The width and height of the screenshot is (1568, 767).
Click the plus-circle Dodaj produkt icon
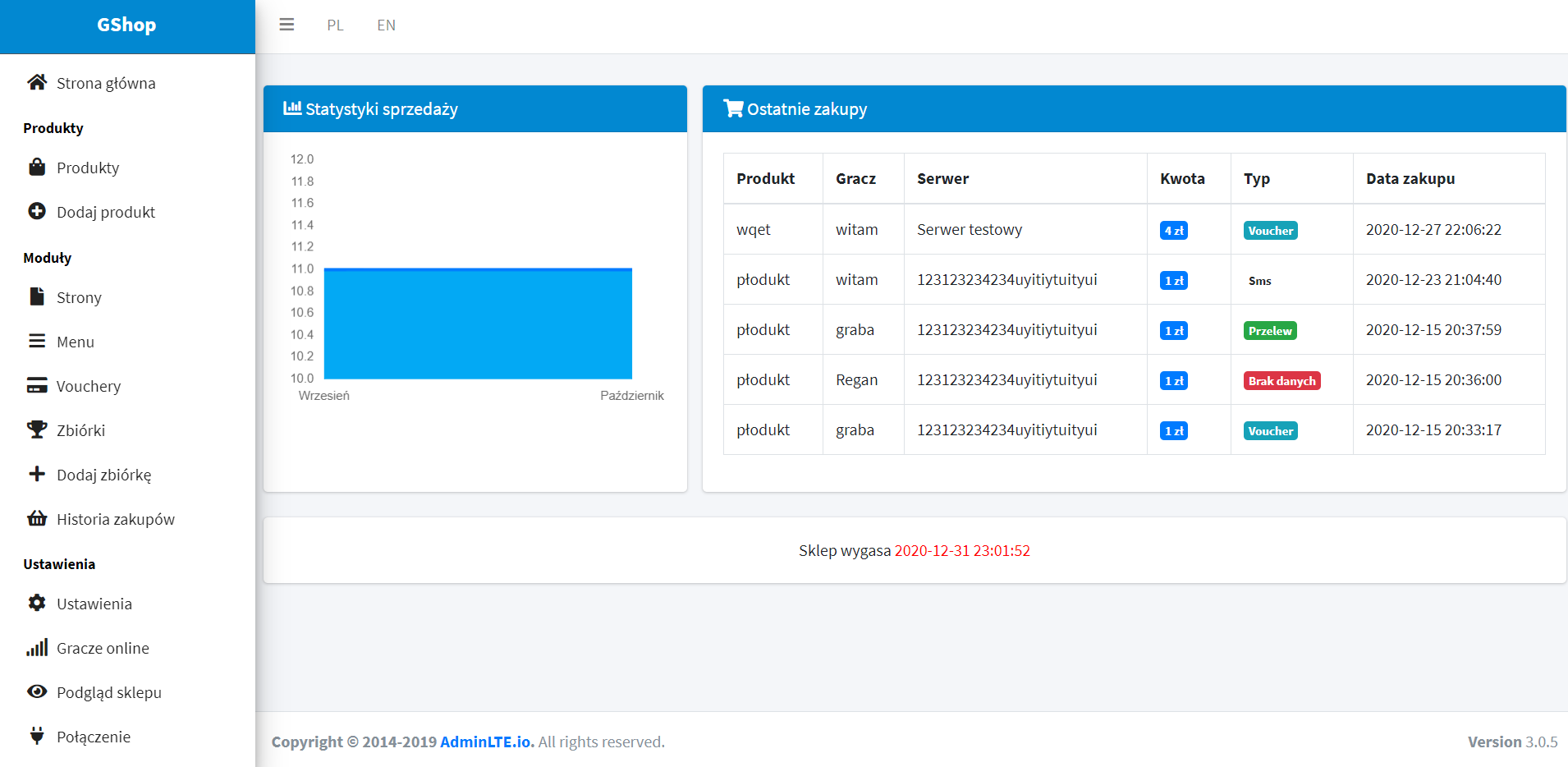[x=37, y=211]
